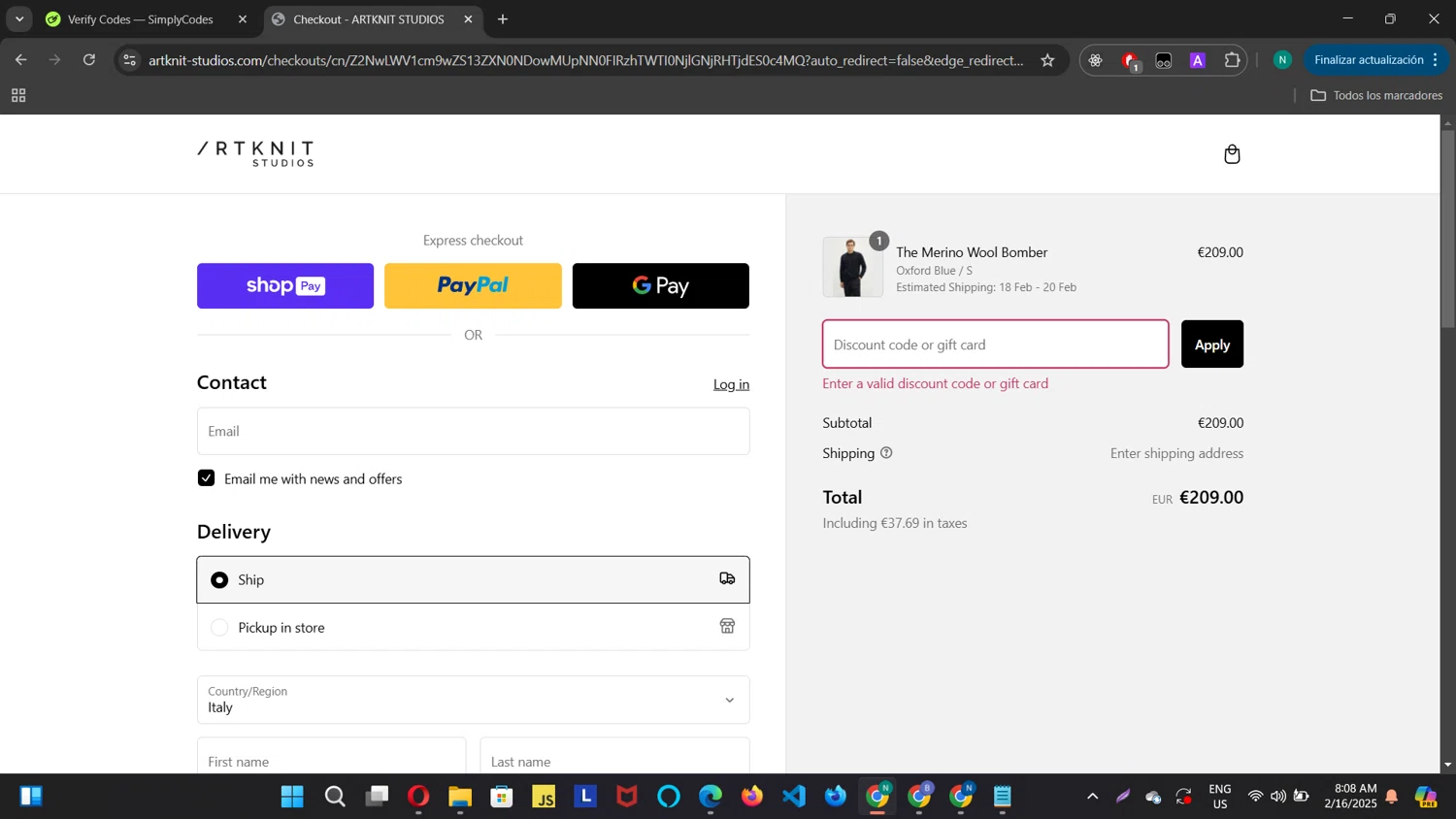Uncheck Email me with news and offers
The image size is (1456, 819).
pyautogui.click(x=206, y=478)
